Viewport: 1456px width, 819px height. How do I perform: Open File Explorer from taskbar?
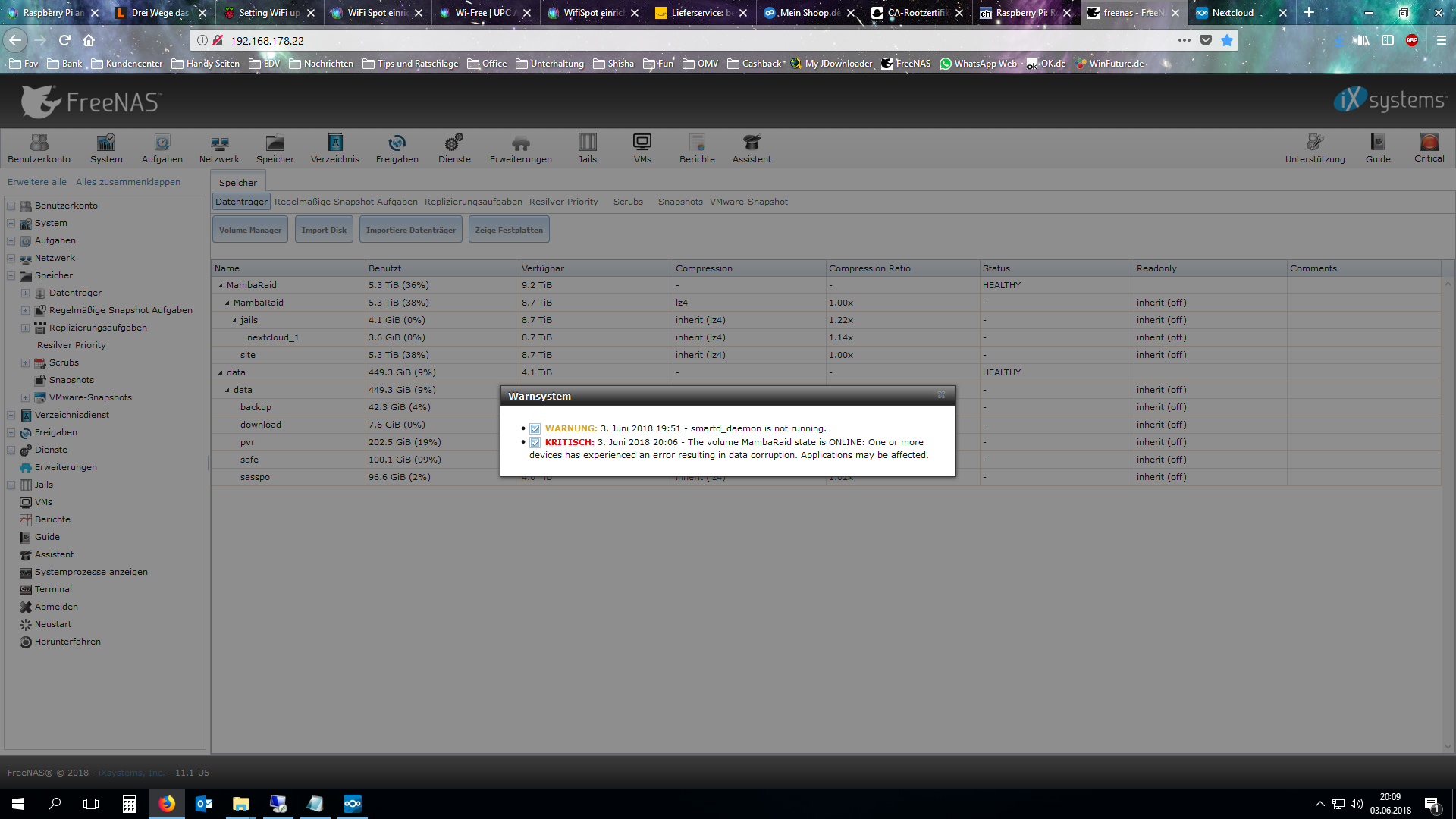(241, 804)
